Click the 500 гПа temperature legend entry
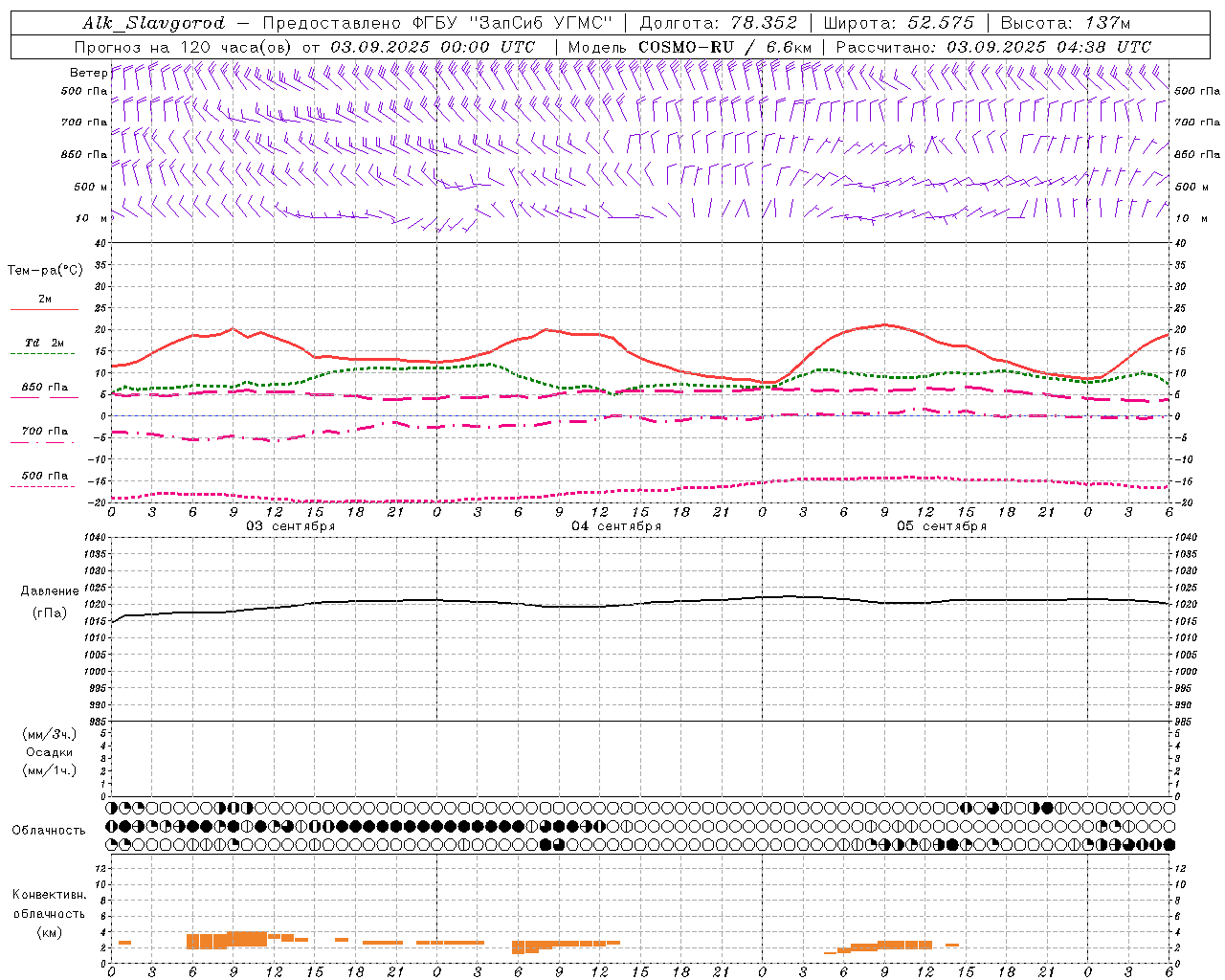The image size is (1225, 980). pos(45,476)
